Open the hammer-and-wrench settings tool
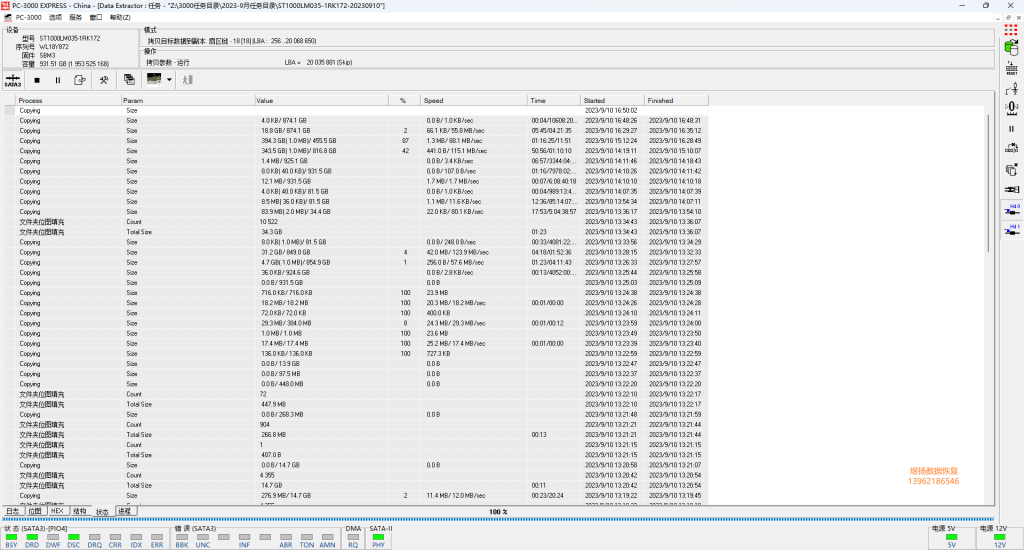 tap(104, 80)
